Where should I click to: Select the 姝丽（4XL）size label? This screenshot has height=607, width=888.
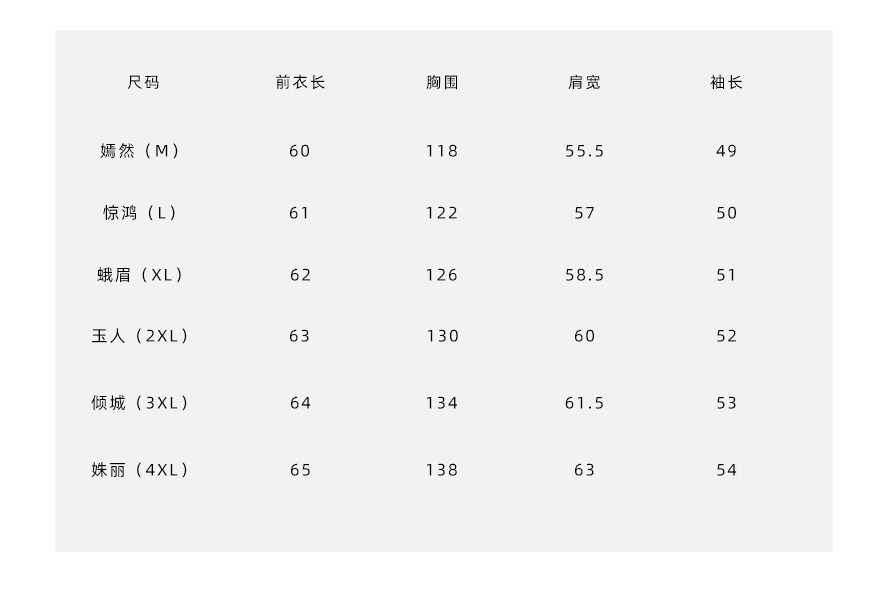point(141,470)
